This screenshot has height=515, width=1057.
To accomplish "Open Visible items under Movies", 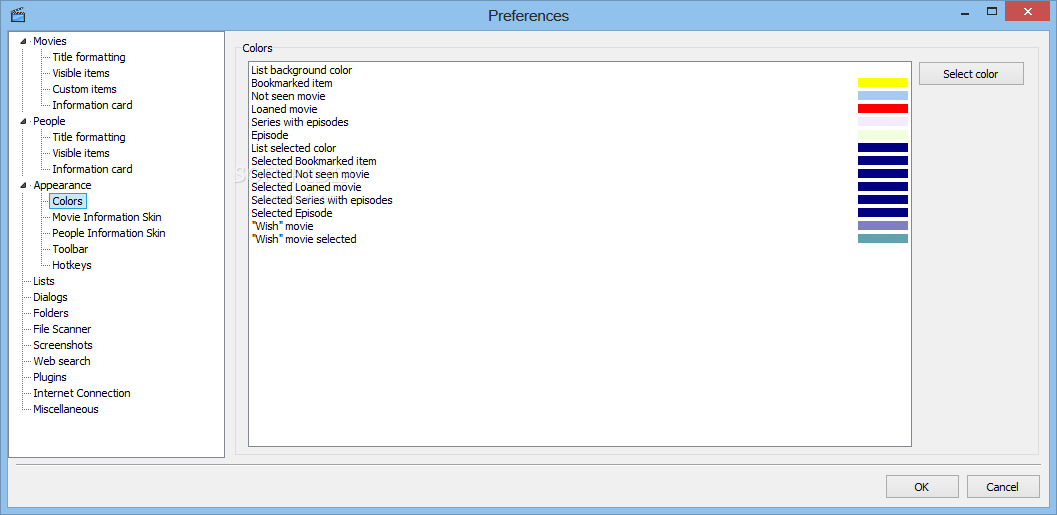I will pyautogui.click(x=81, y=73).
